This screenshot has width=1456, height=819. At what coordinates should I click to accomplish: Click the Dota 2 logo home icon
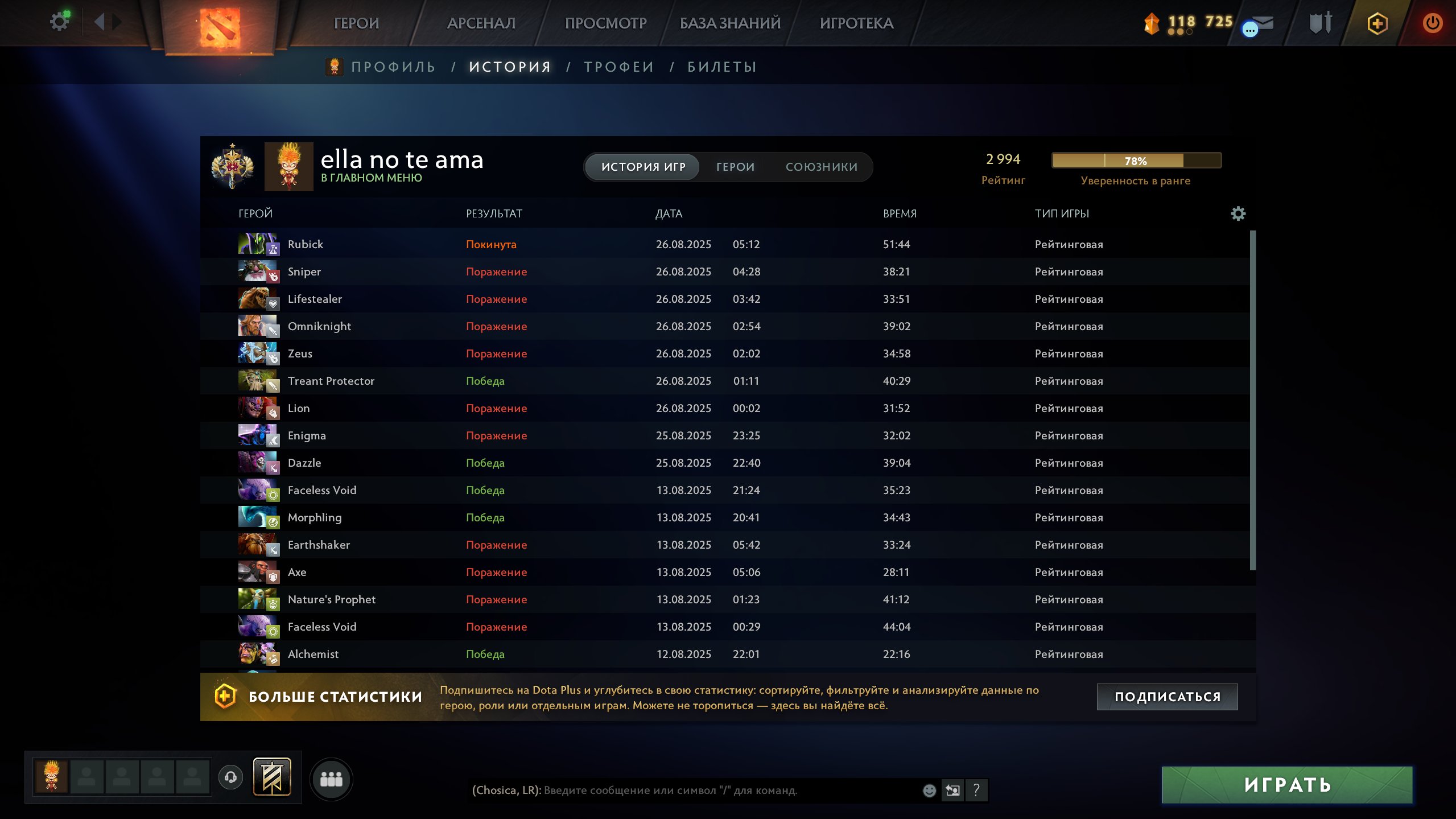point(220,26)
